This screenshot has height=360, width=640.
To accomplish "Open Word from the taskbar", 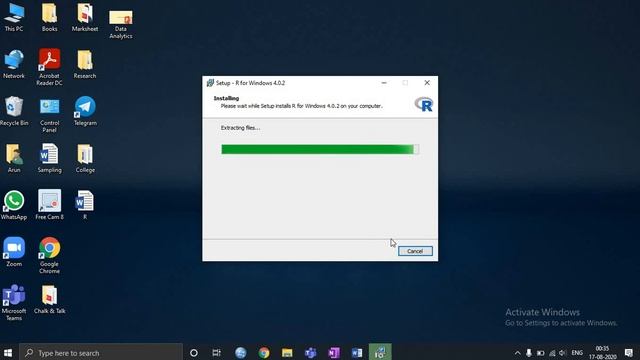I will pos(357,353).
